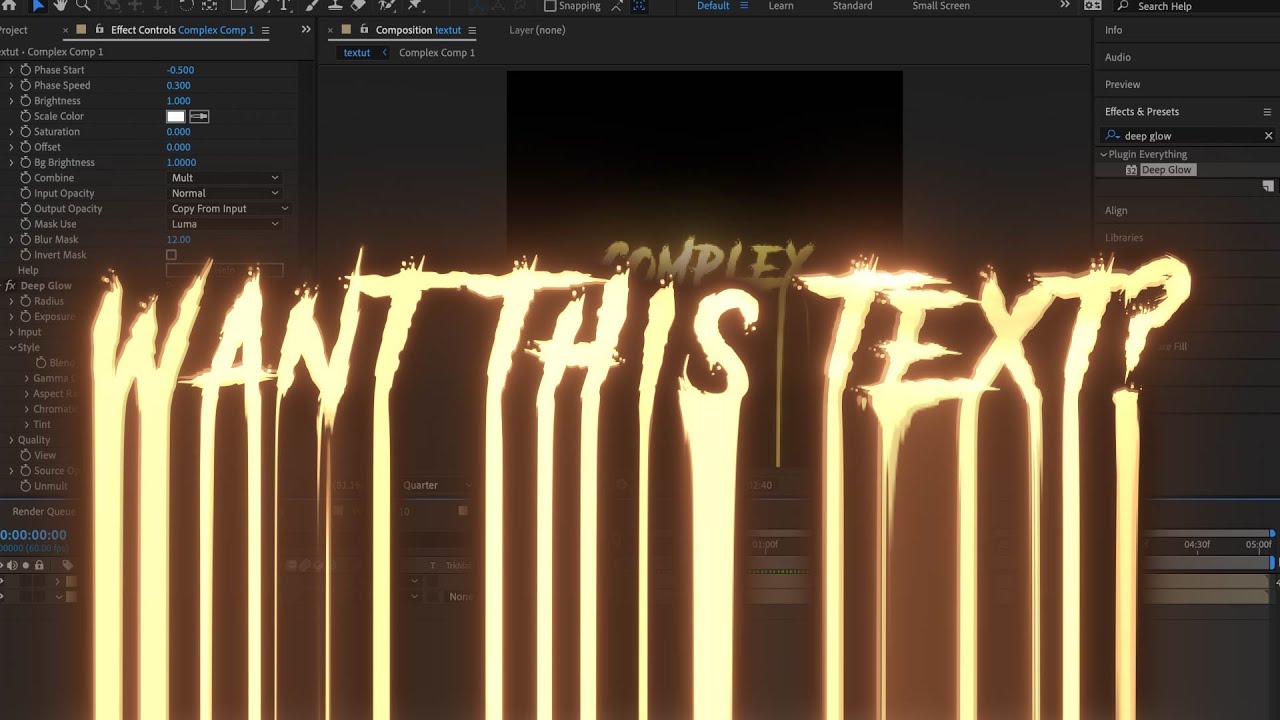Switch to Standard workspace
Image resolution: width=1280 pixels, height=720 pixels.
point(852,6)
